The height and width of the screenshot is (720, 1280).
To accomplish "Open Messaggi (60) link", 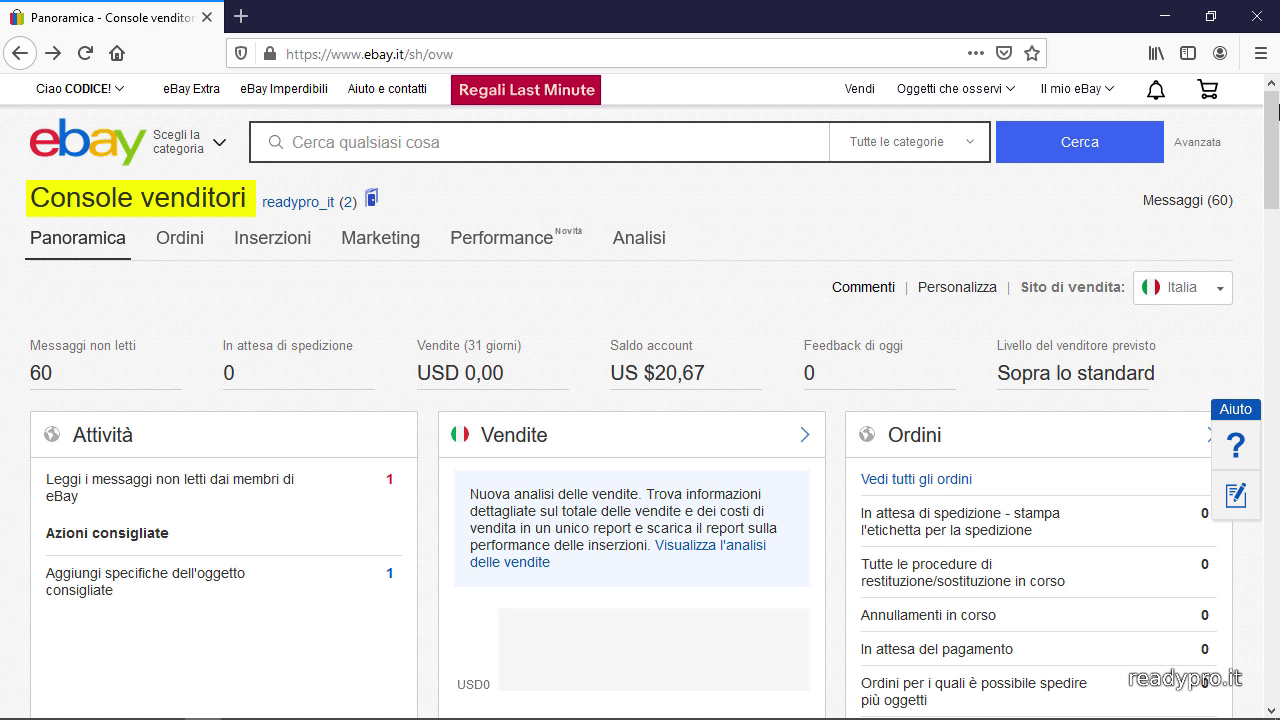I will tap(1188, 200).
